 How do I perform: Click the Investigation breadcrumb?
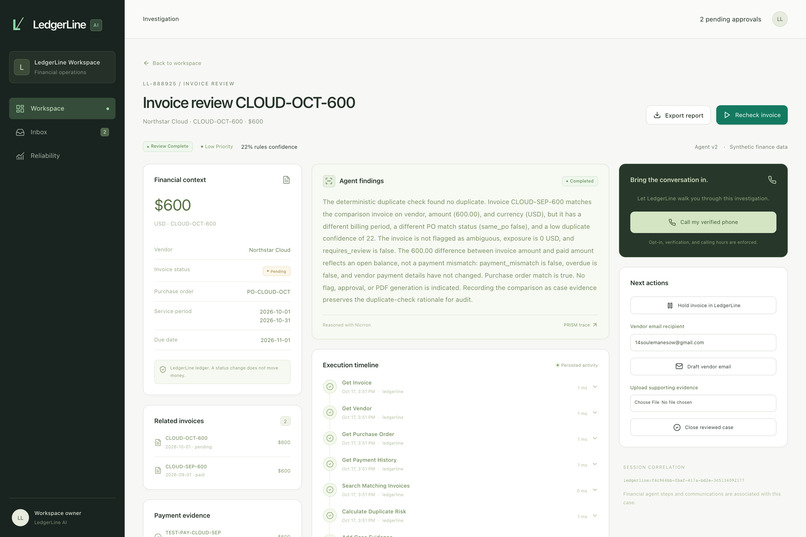click(x=161, y=19)
